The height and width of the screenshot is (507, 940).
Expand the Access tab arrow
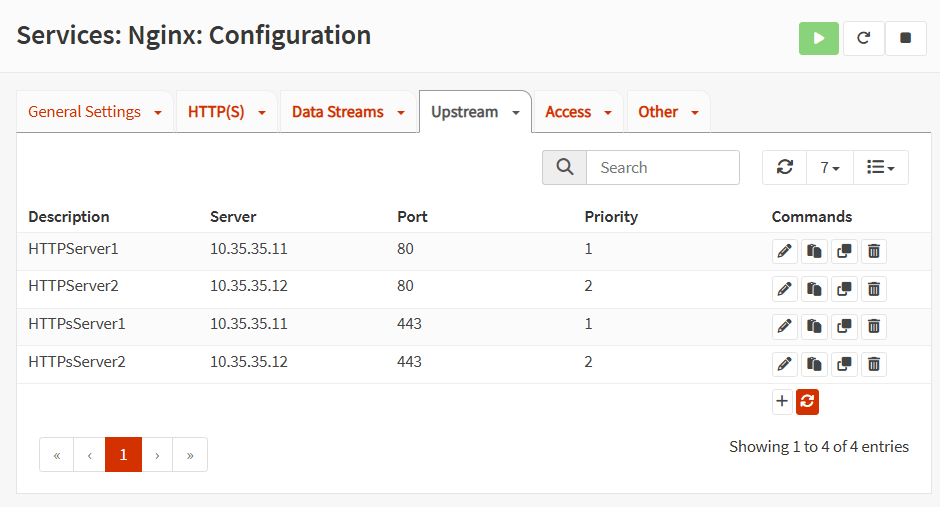click(x=608, y=113)
